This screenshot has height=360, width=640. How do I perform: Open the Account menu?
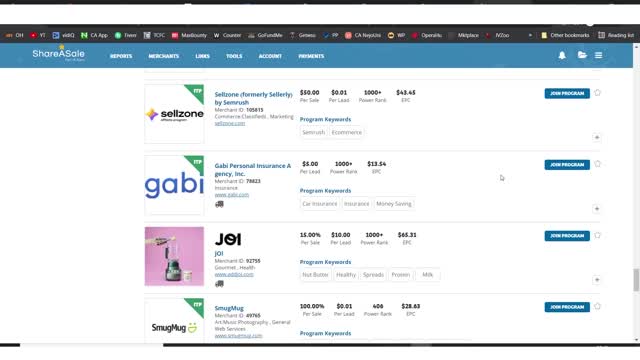pos(270,56)
